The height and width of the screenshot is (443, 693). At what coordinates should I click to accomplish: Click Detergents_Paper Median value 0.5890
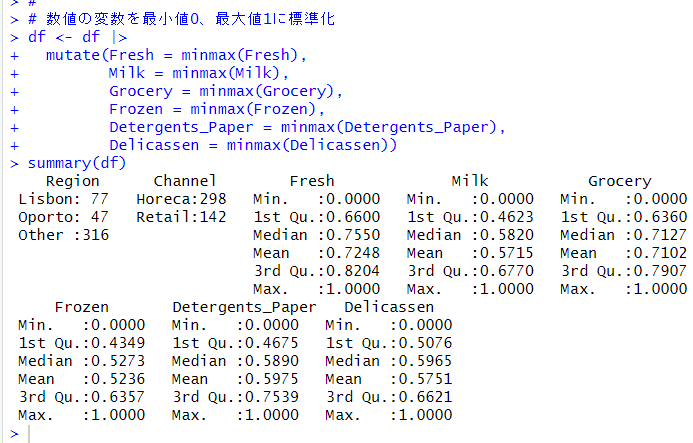(x=271, y=361)
